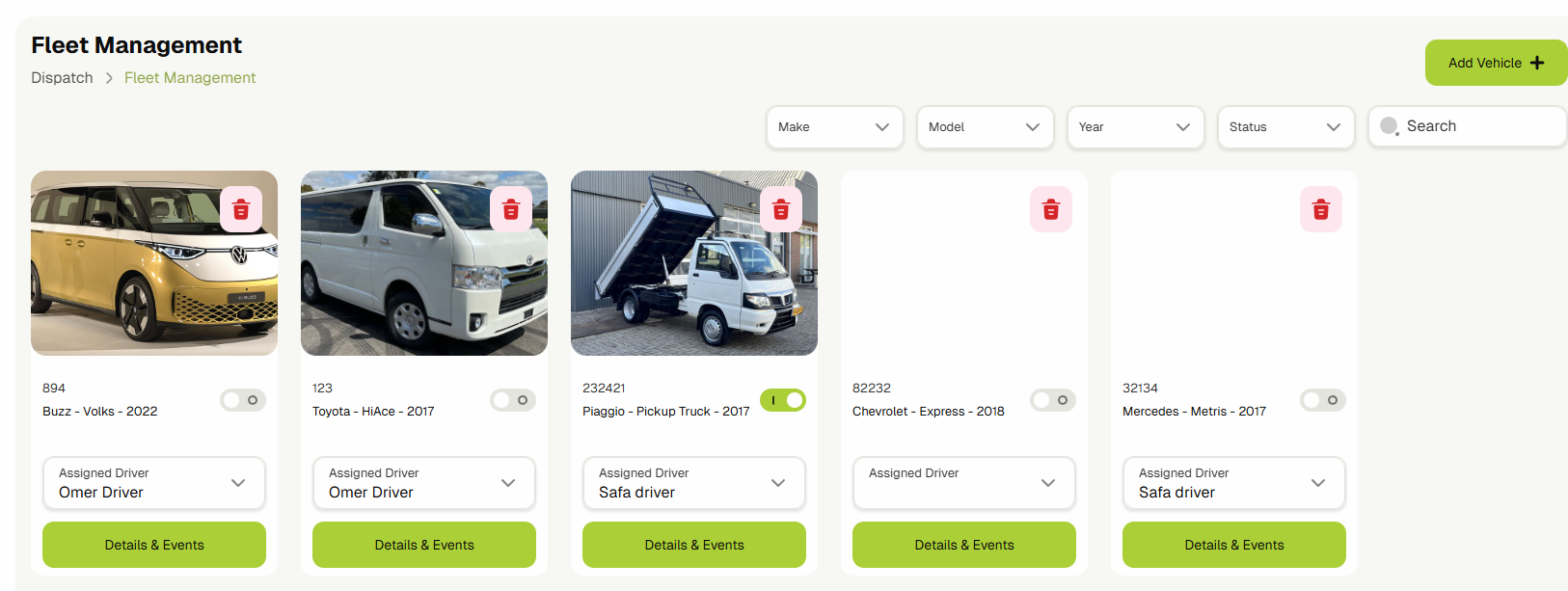Open Details & Events for Toyota HiAce
1568x591 pixels.
pos(424,545)
